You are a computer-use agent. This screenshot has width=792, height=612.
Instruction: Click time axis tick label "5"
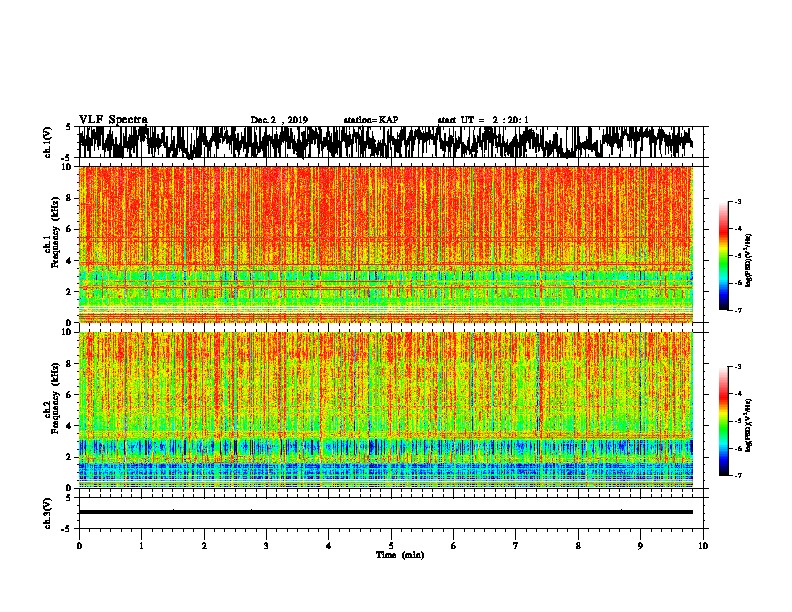391,546
